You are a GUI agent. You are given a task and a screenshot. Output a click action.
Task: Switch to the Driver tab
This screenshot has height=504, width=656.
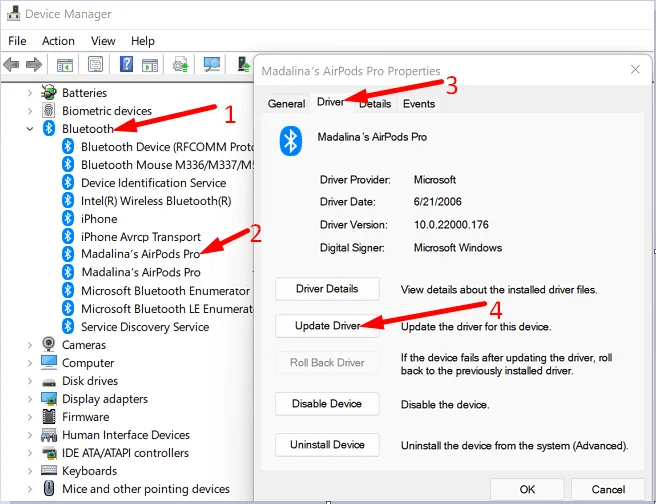[x=331, y=102]
